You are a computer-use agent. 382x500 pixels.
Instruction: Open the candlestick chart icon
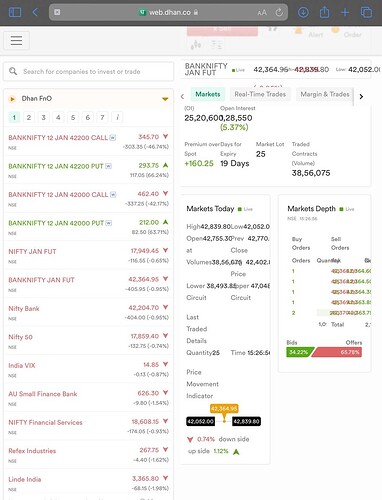click(x=196, y=44)
